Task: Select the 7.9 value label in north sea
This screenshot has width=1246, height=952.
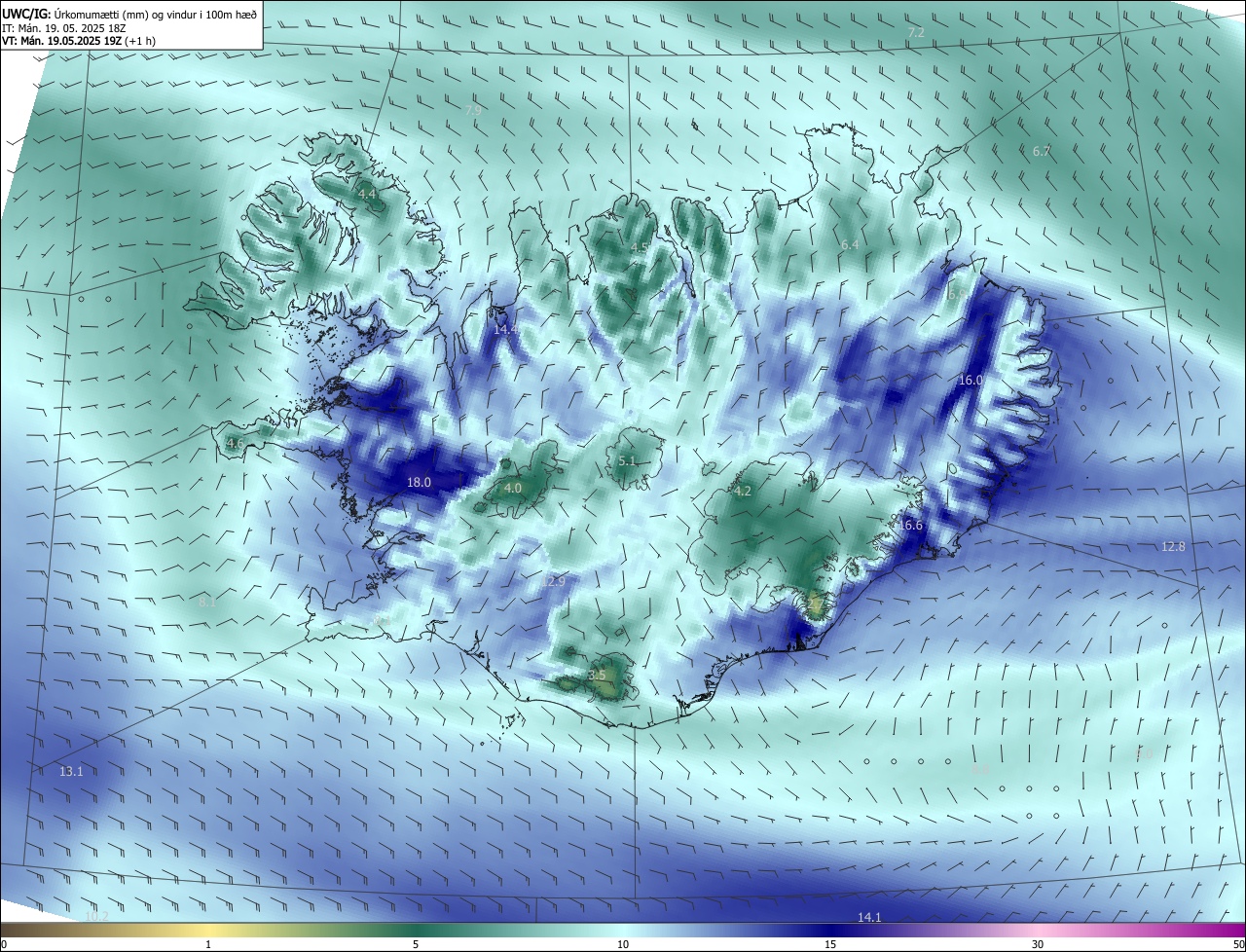Action: point(473,111)
